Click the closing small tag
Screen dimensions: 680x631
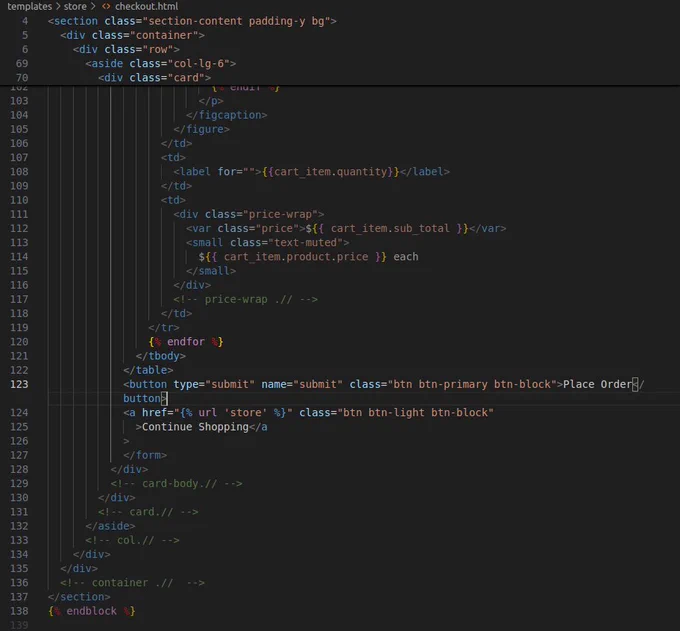pos(211,271)
